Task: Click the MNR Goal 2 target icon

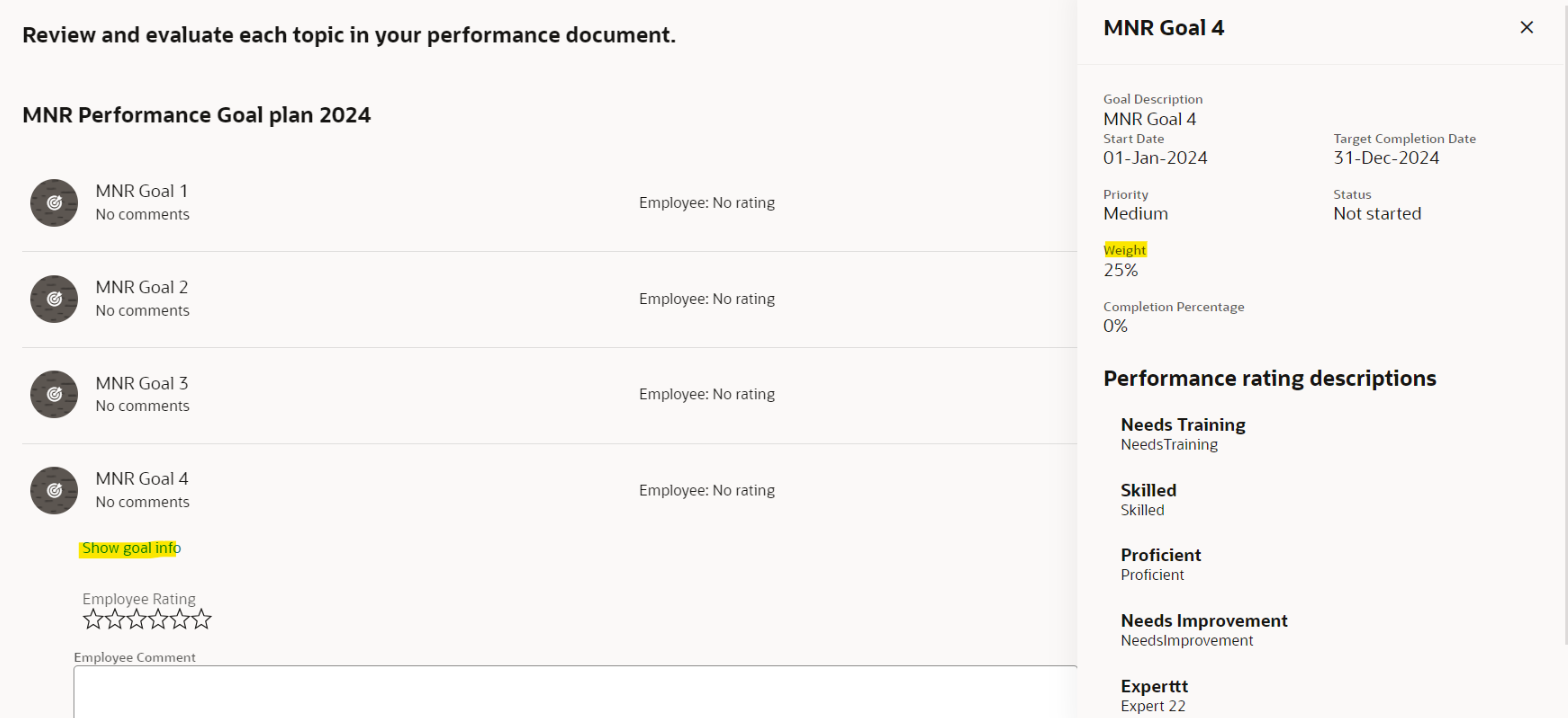Action: click(54, 299)
